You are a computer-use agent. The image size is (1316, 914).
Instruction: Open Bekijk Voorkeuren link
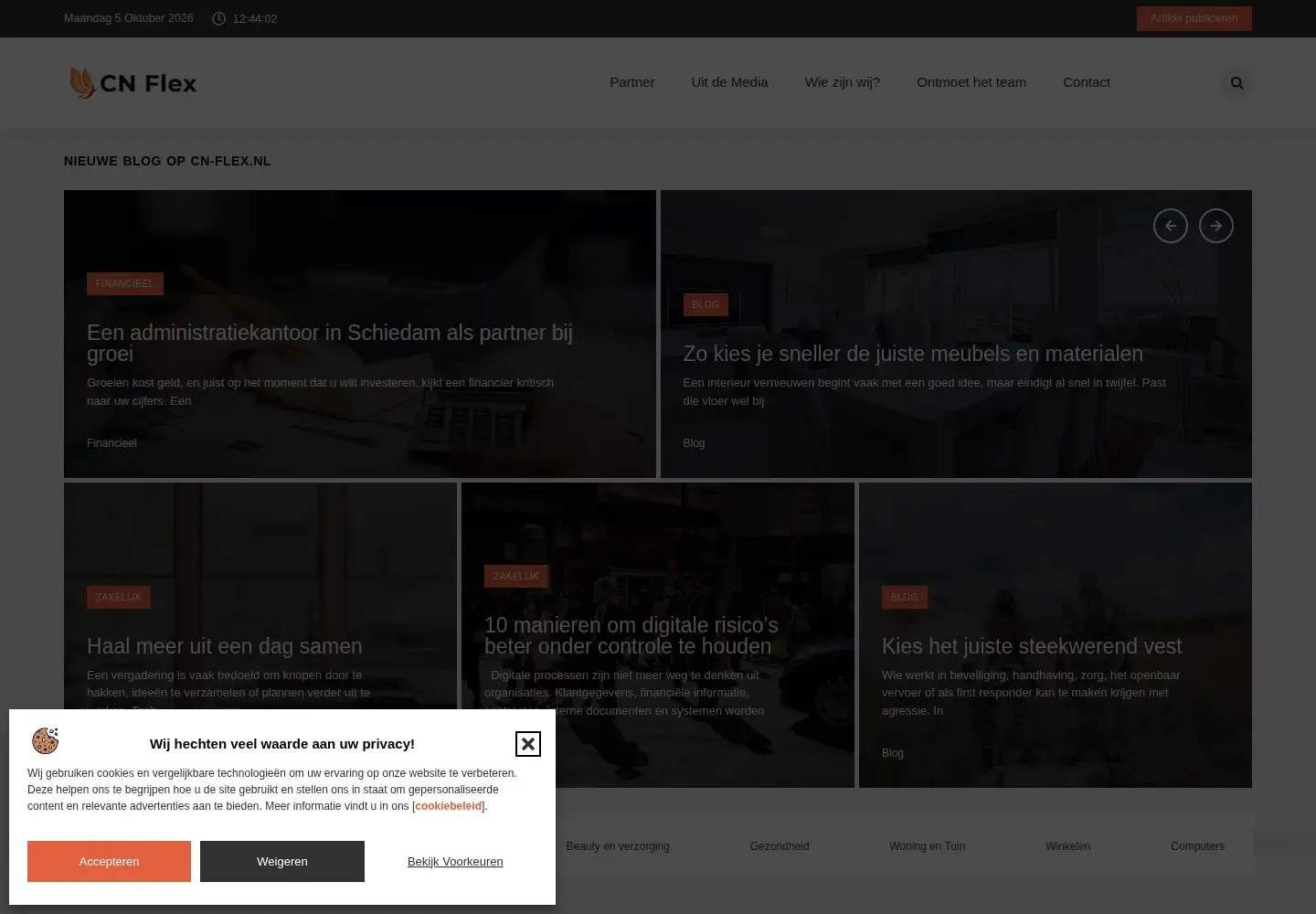coord(455,861)
